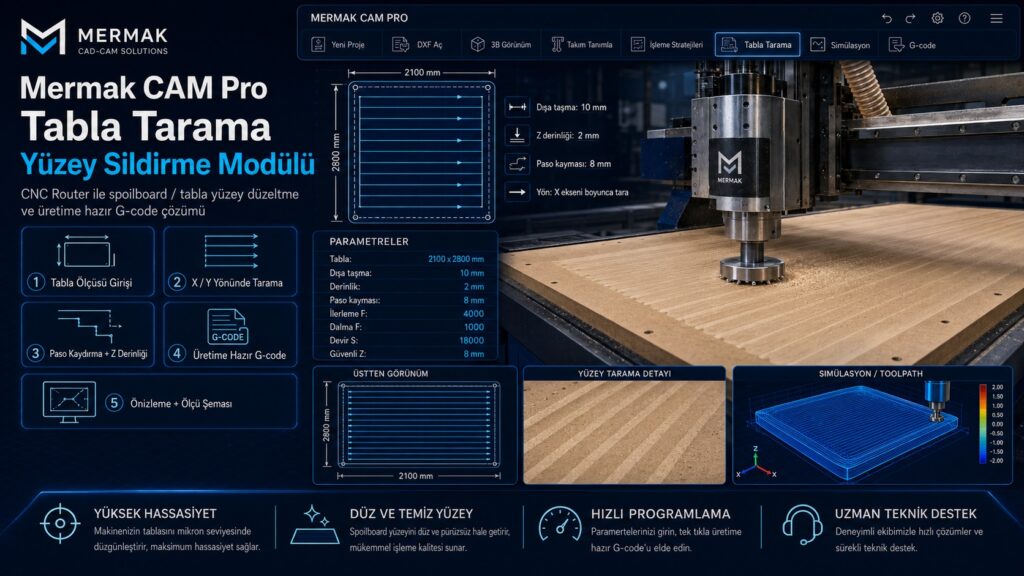1024x576 pixels.
Task: Click the 2100 mm top width dimension label
Action: point(422,72)
